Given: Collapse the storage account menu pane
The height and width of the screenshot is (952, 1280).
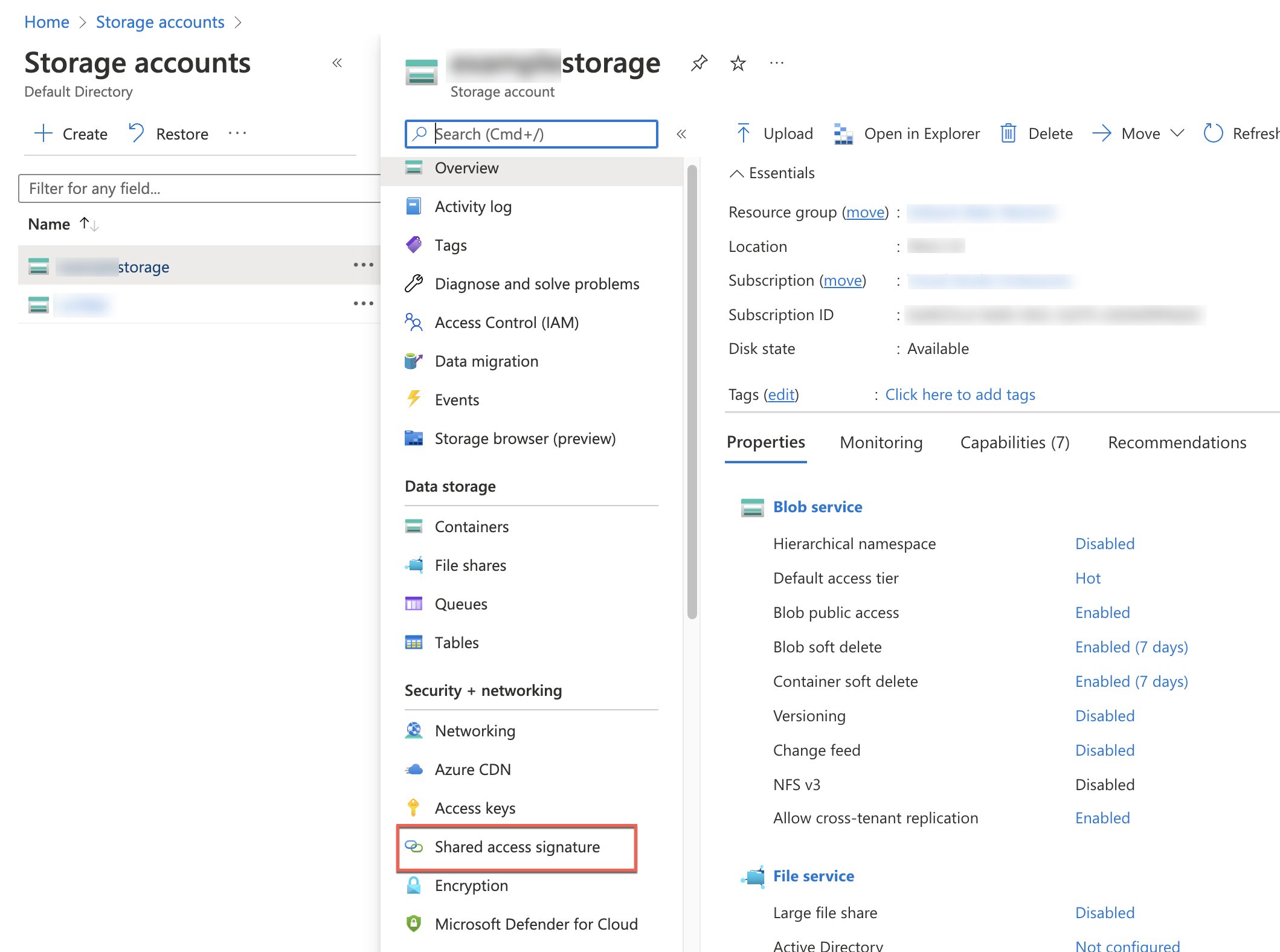Looking at the screenshot, I should click(681, 134).
